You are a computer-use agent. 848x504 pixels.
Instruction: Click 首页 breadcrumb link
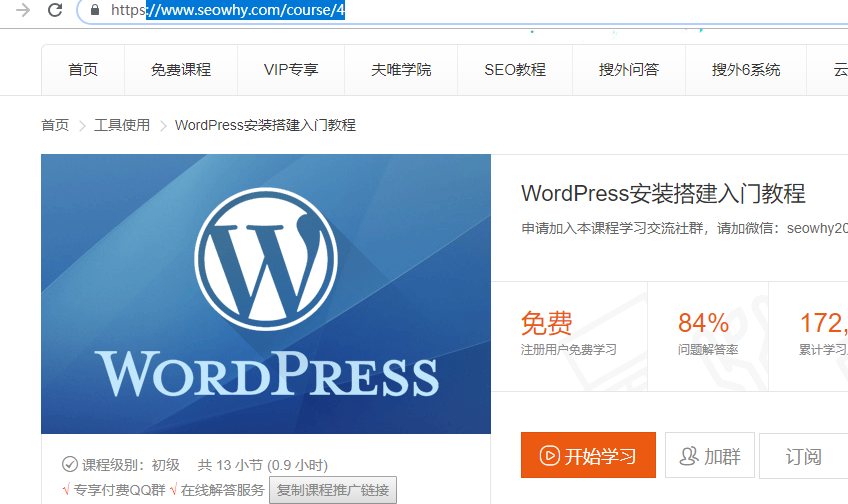point(55,125)
